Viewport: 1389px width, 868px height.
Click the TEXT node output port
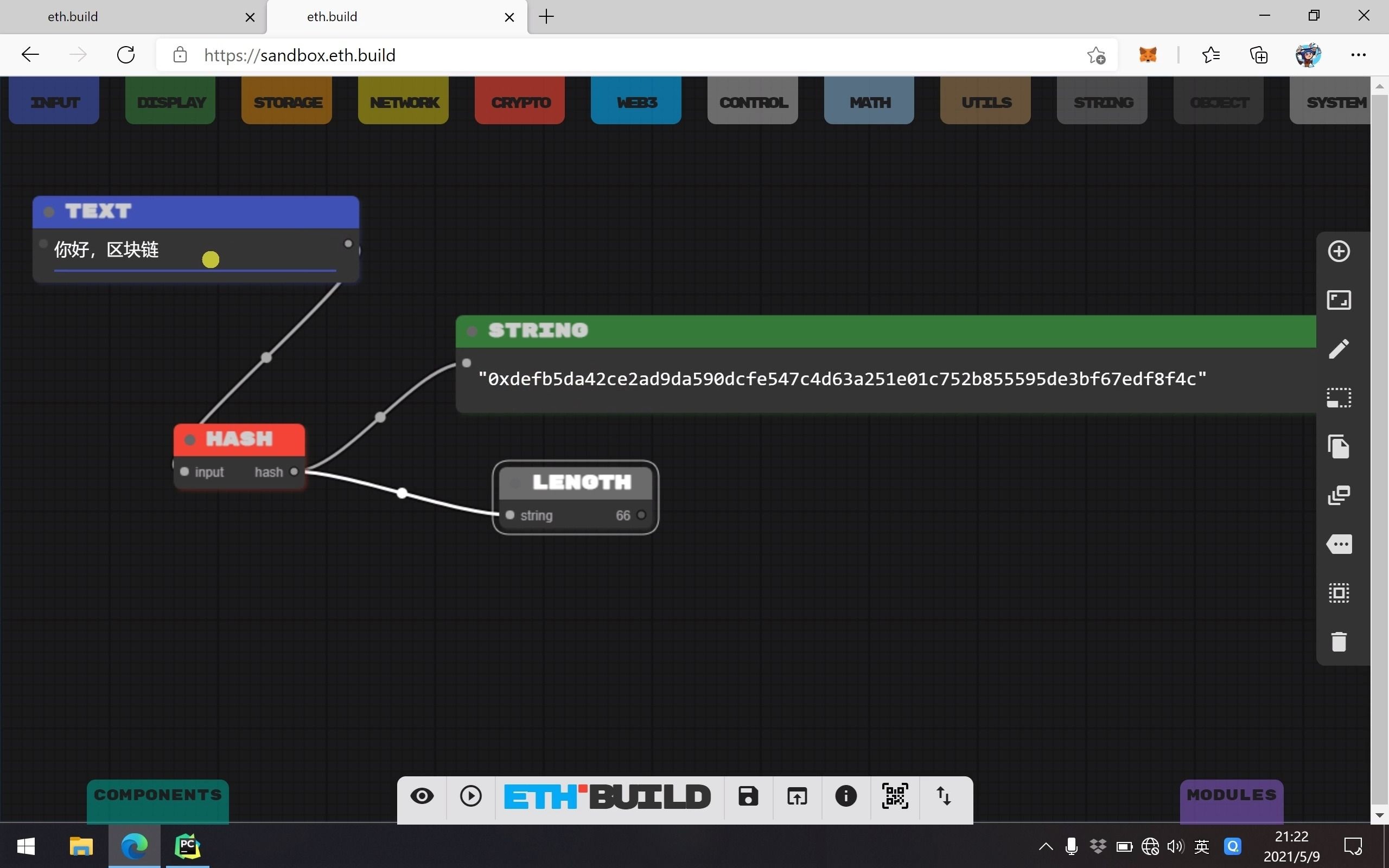point(348,244)
